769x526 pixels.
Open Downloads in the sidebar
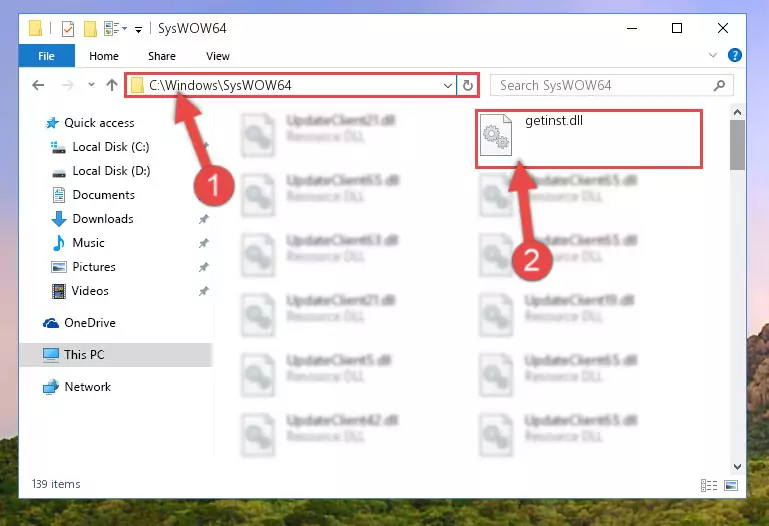pyautogui.click(x=103, y=219)
